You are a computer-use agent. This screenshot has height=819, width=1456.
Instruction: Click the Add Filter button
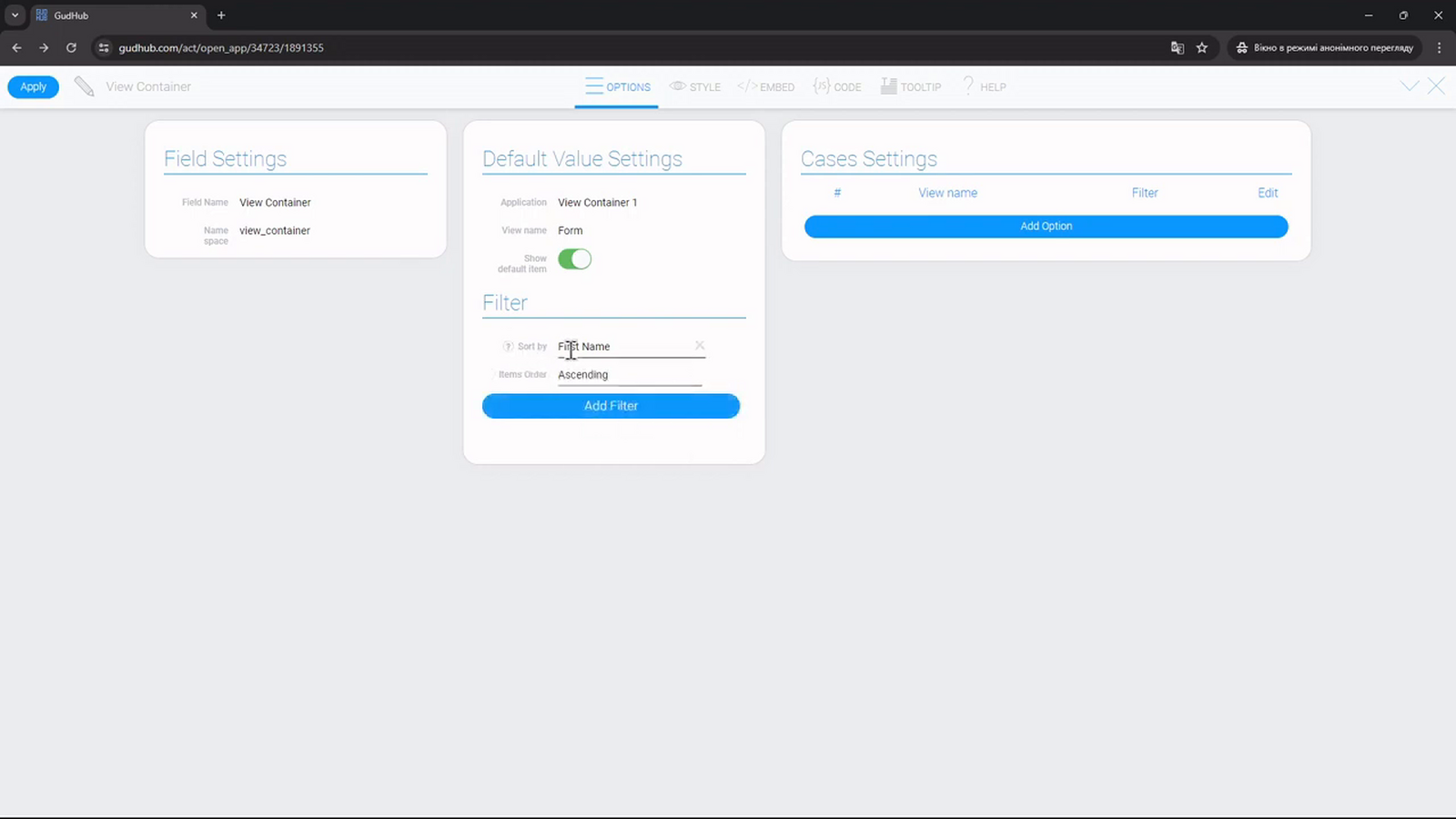611,406
